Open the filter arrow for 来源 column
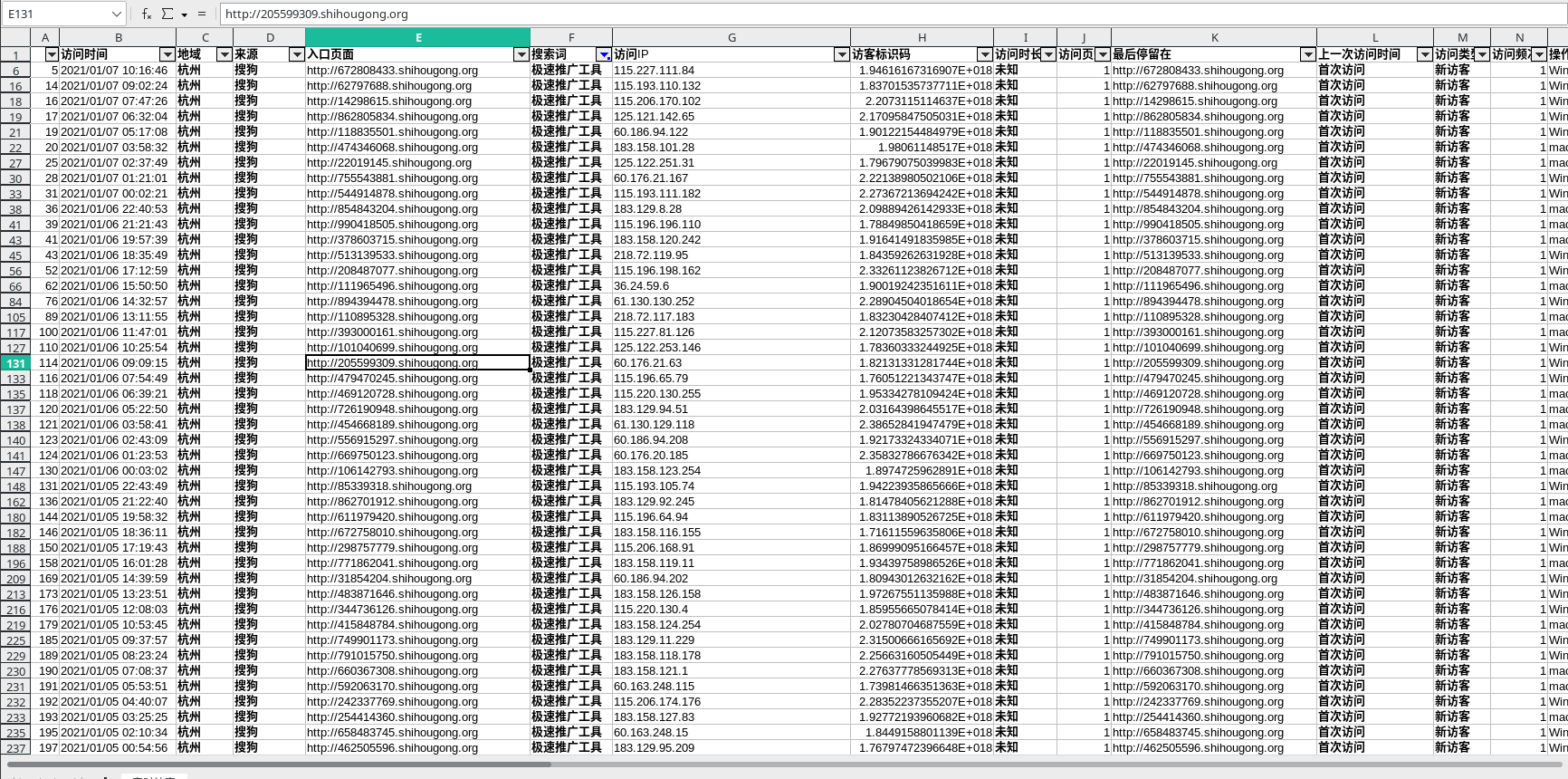The image size is (1568, 779). click(296, 54)
